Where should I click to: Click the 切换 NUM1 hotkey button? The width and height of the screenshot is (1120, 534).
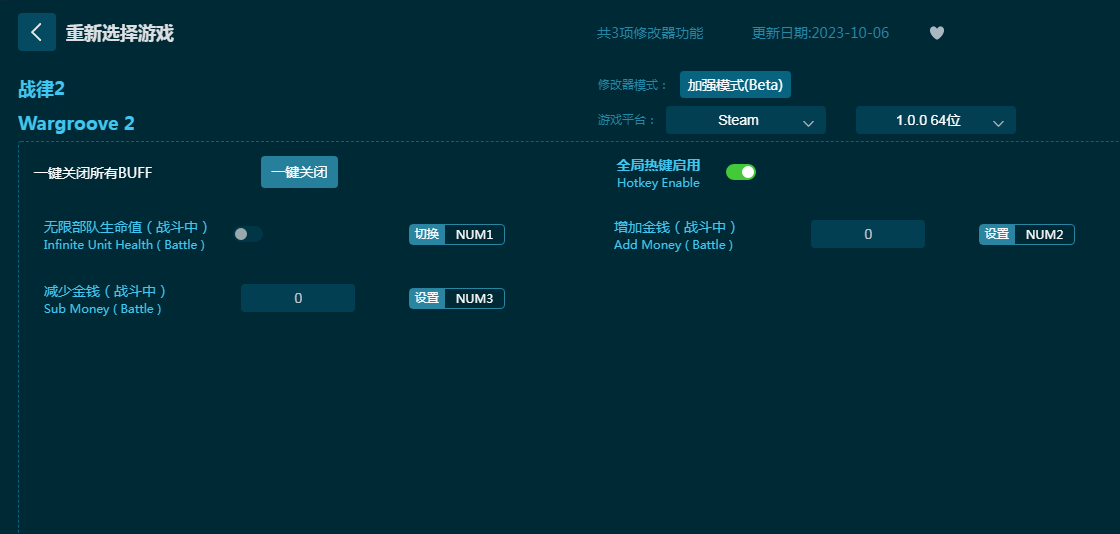coord(456,234)
